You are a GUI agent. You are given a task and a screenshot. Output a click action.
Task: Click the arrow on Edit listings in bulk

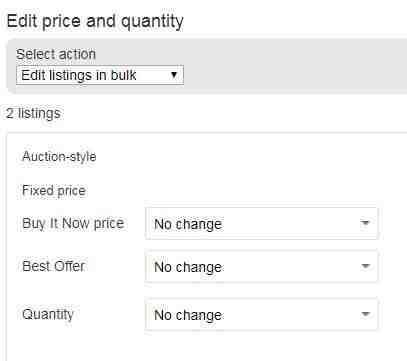174,75
